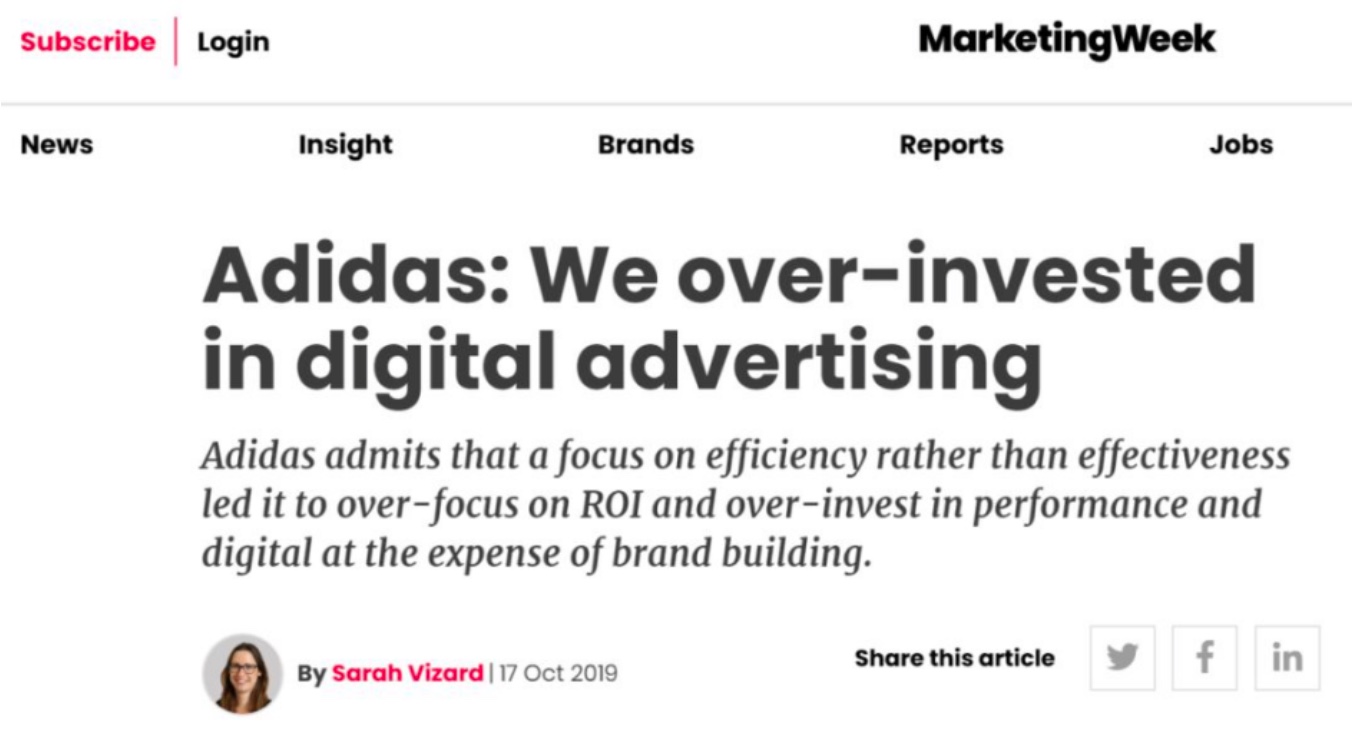The width and height of the screenshot is (1352, 730).
Task: Open the News section
Action: 56,144
